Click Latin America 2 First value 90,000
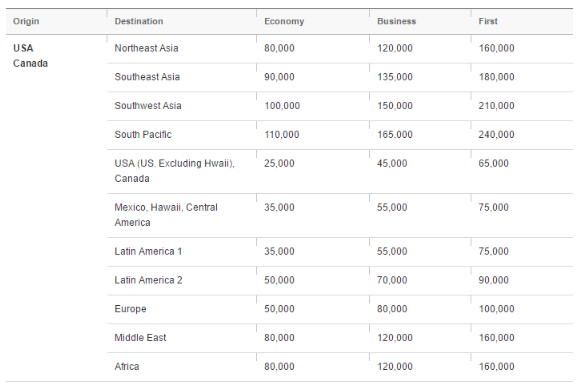The image size is (580, 389). 493,280
